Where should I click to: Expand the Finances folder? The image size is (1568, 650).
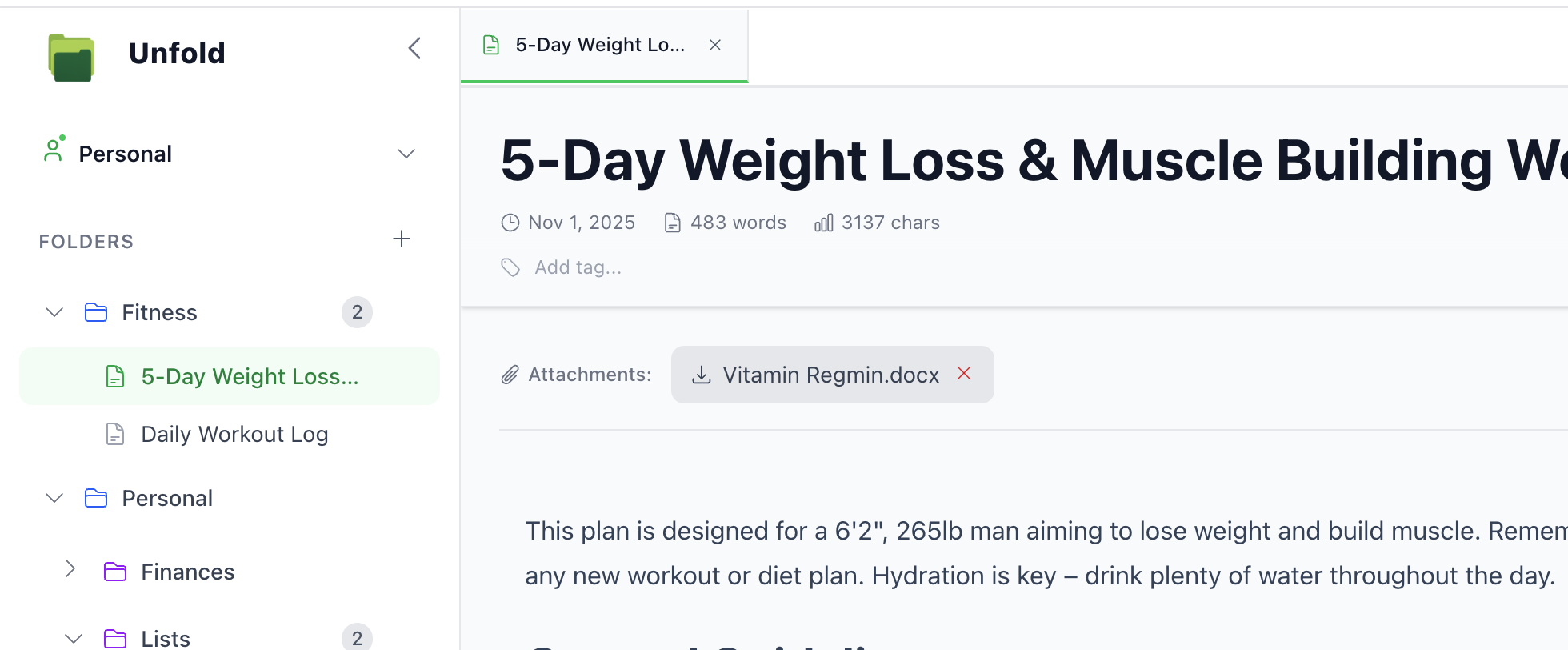(x=70, y=569)
